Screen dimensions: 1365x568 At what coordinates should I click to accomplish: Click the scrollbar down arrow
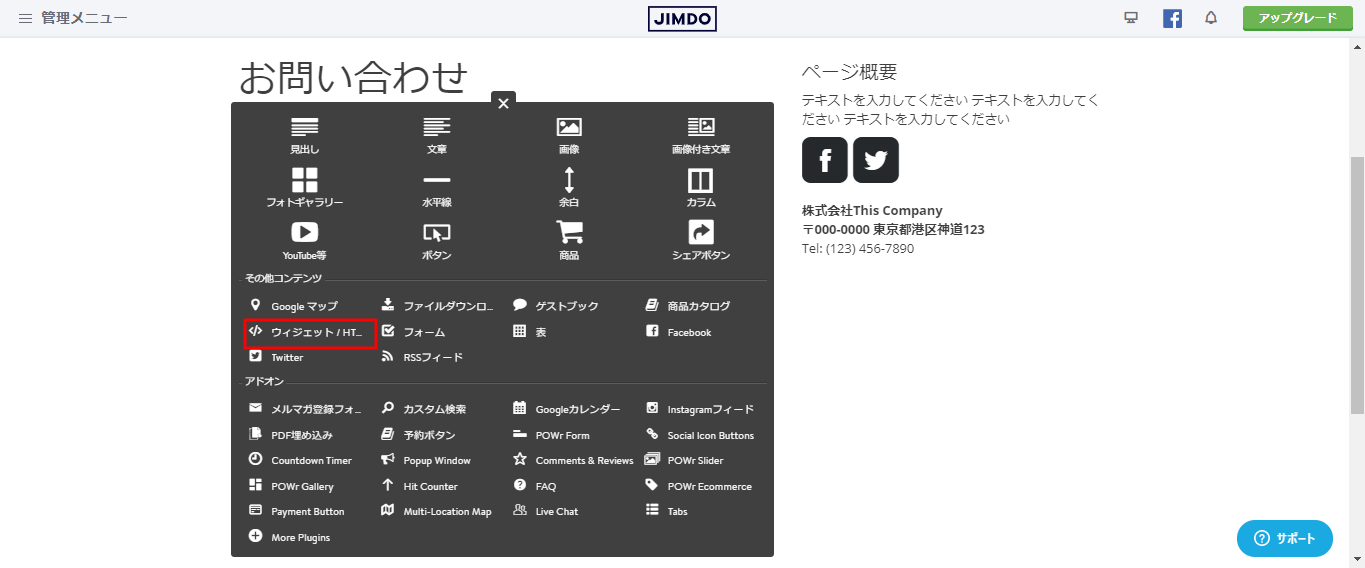1357,559
